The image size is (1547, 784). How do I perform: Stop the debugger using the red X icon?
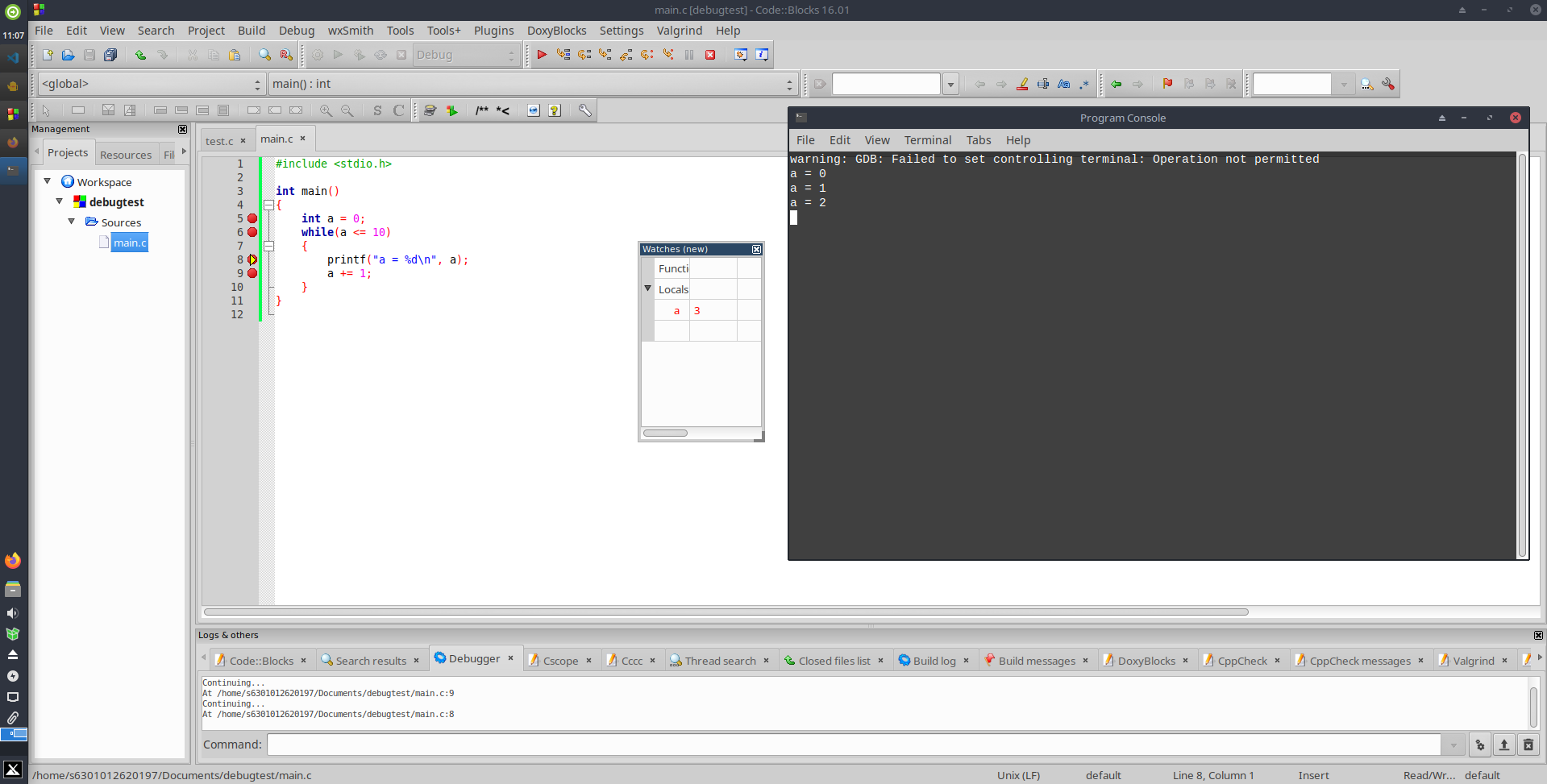pyautogui.click(x=710, y=54)
